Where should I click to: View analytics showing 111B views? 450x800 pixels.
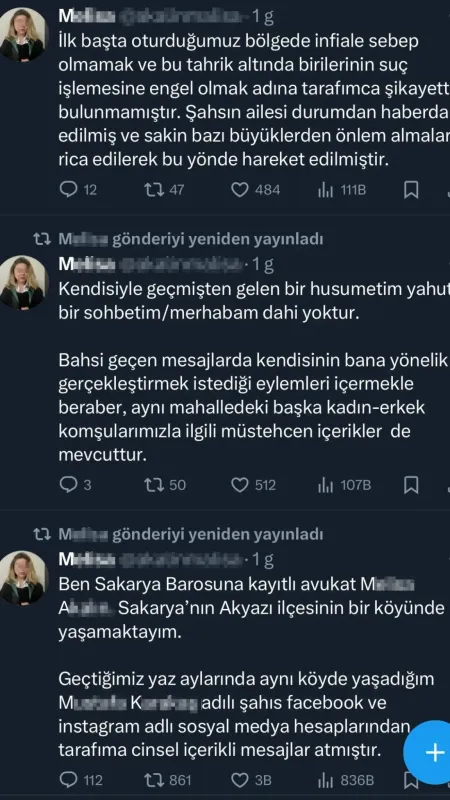click(x=342, y=190)
